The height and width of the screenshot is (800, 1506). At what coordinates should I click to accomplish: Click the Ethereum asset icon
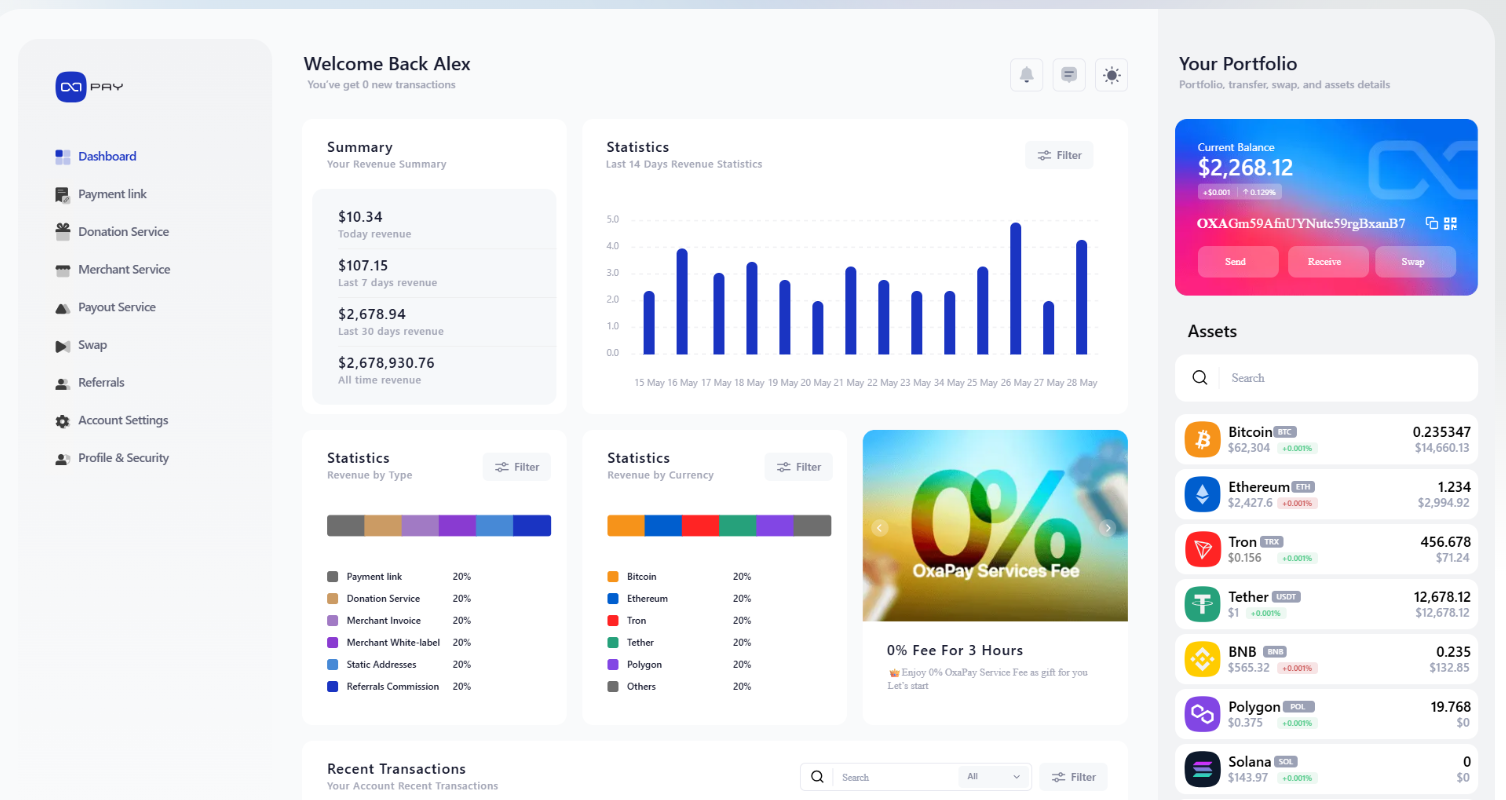coord(1202,494)
